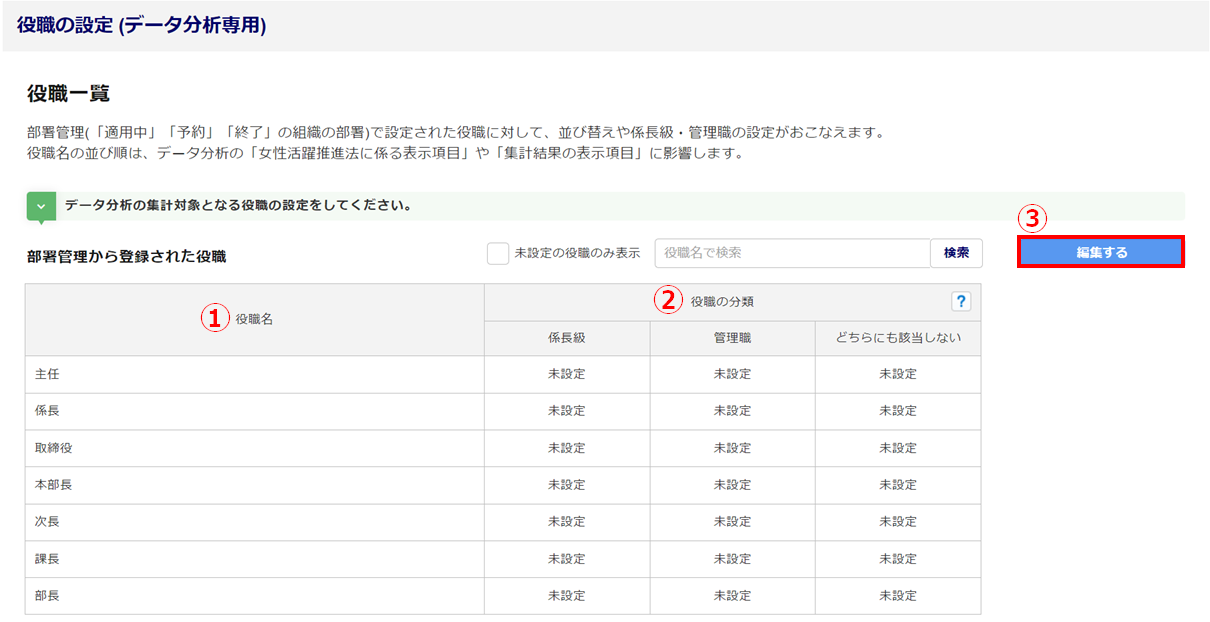Click the 役職の分類 column header
The image size is (1210, 622).
click(x=721, y=302)
